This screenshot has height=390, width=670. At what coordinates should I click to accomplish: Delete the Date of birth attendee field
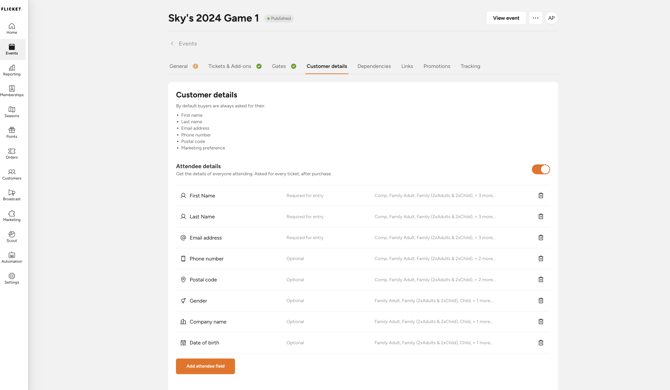click(x=541, y=343)
